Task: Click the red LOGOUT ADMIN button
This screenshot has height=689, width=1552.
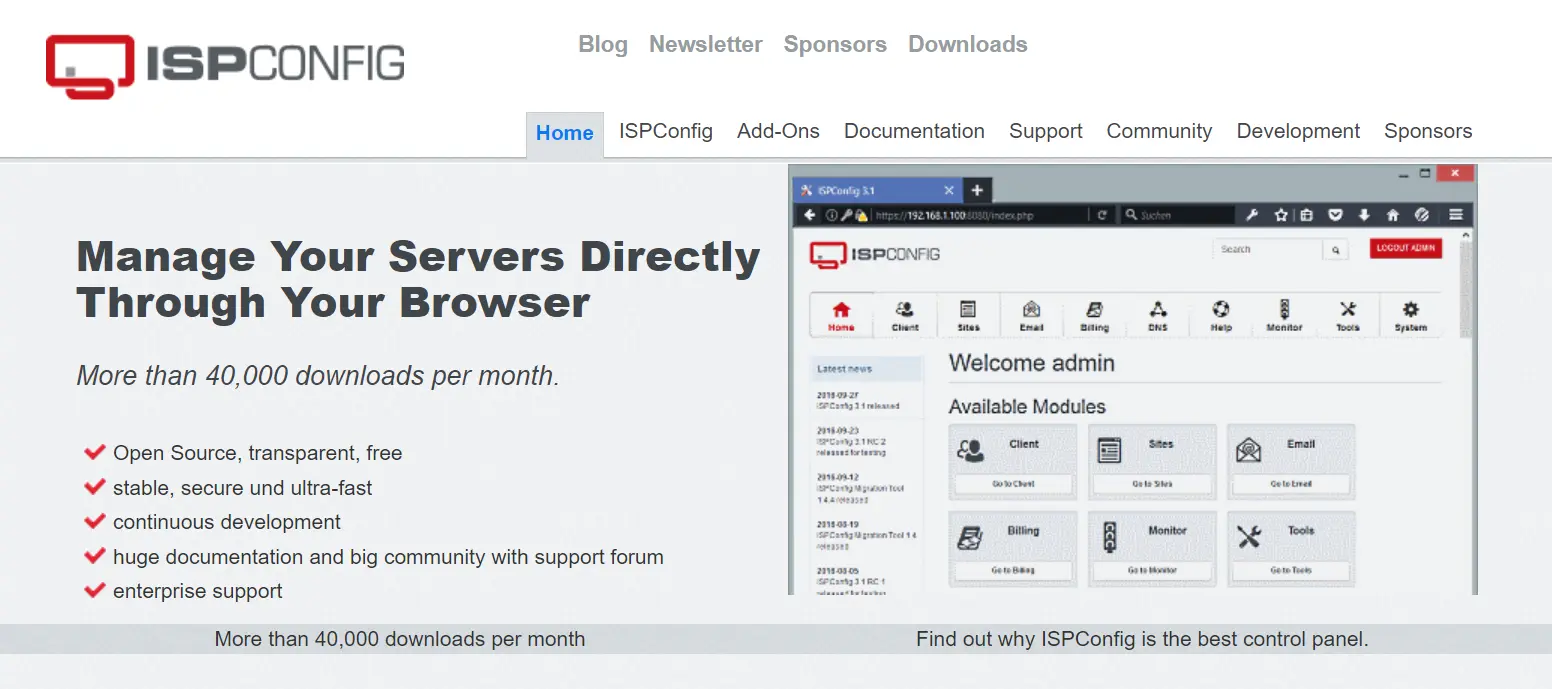Action: 1406,248
